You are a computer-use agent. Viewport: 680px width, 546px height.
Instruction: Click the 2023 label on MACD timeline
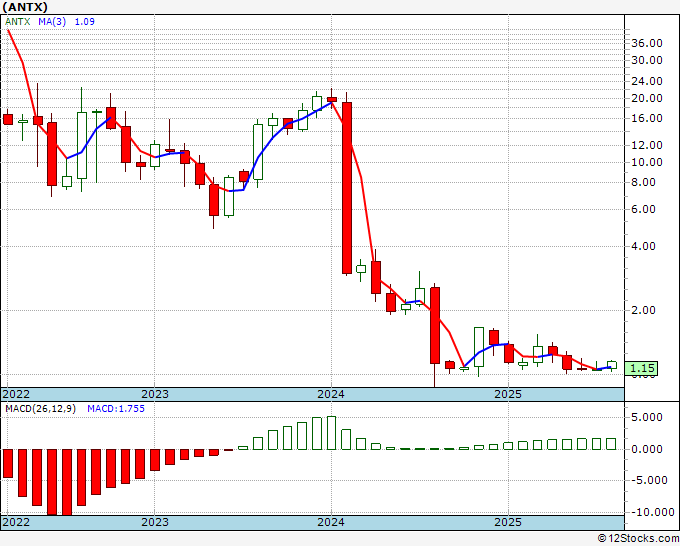pos(155,522)
